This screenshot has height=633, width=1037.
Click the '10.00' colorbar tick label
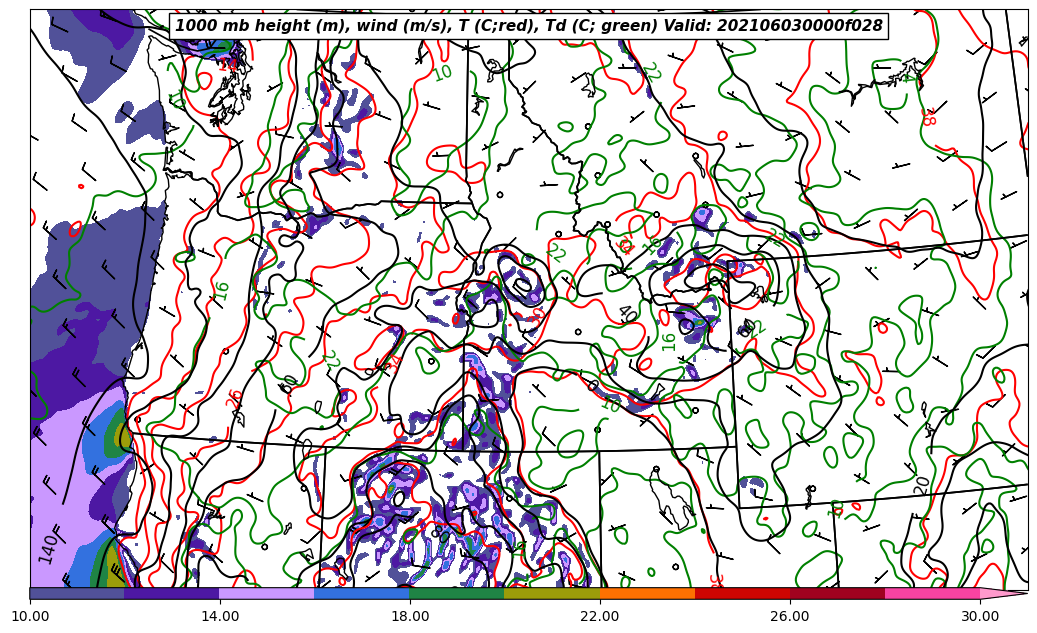(30, 616)
